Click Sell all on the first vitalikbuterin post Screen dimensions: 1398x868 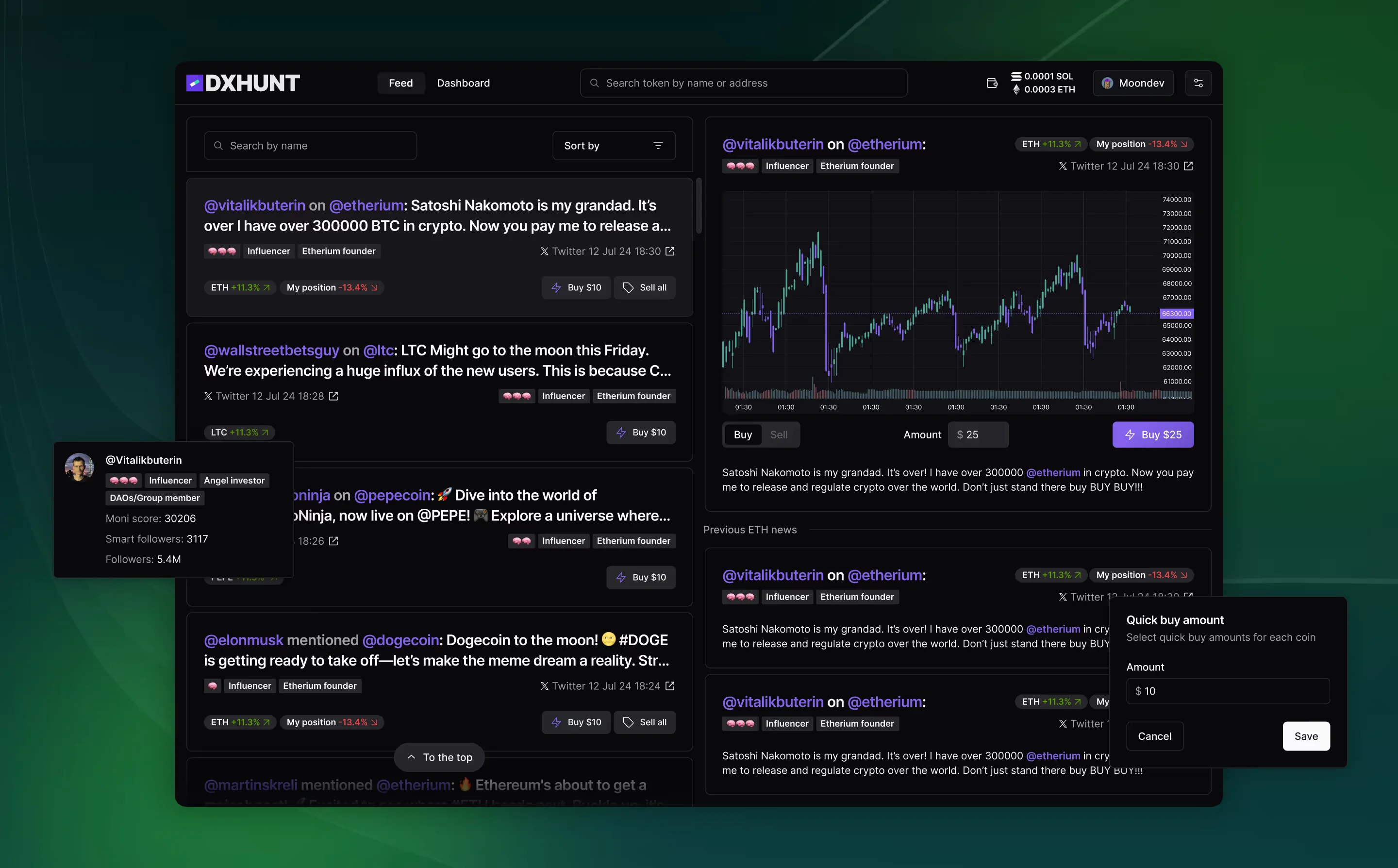click(x=645, y=287)
